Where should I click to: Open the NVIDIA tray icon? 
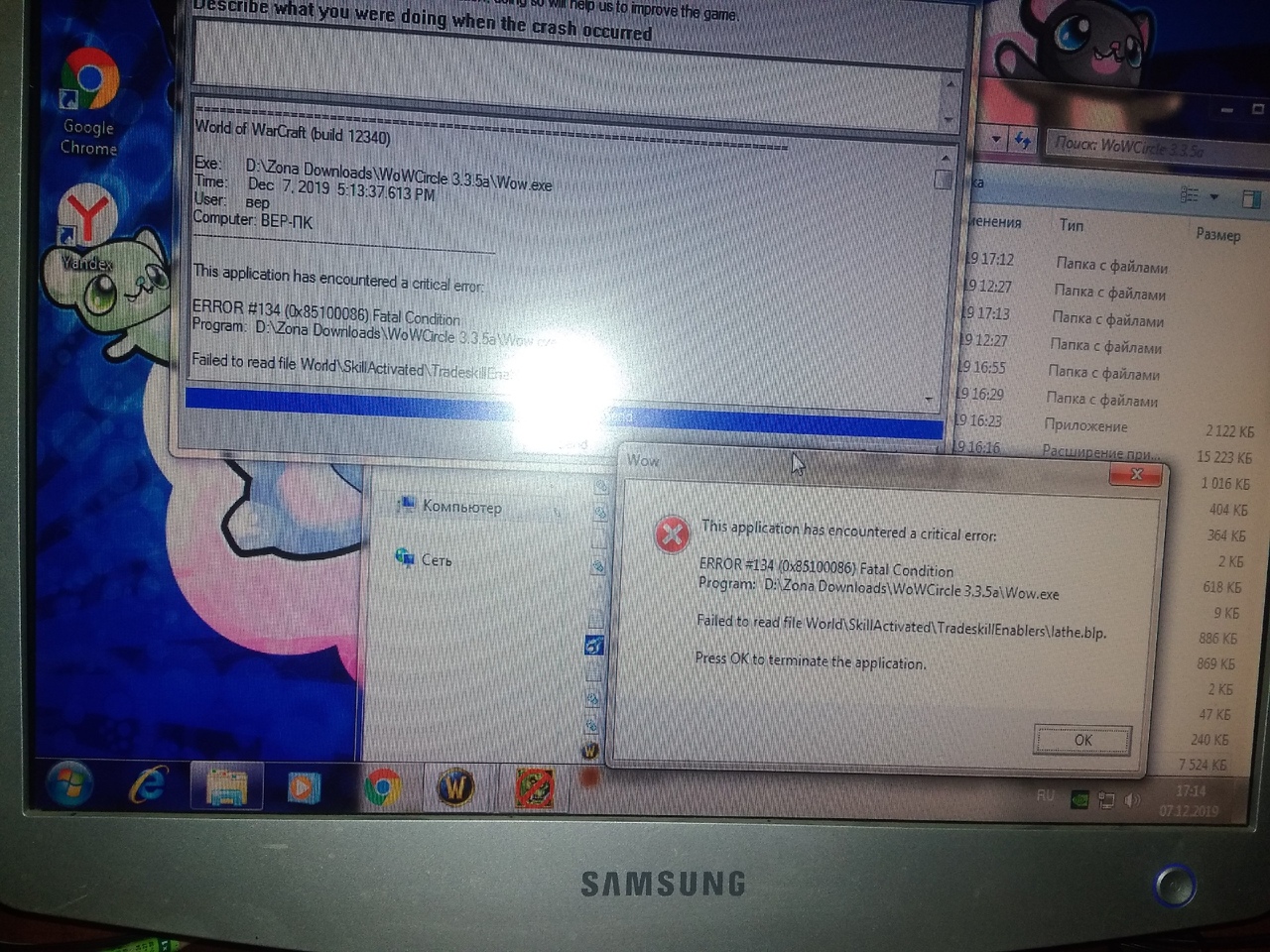click(x=1079, y=799)
